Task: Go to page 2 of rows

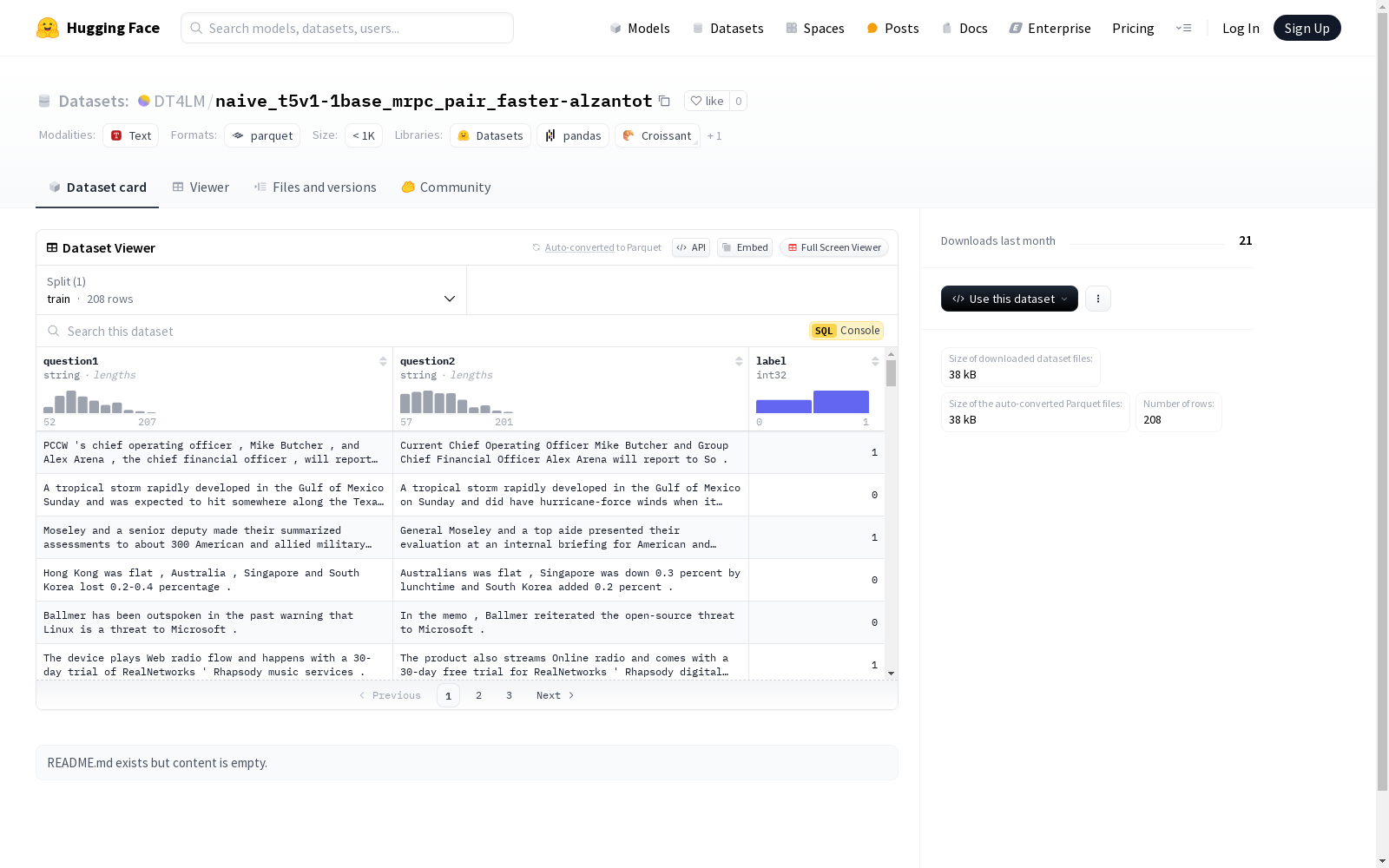Action: tap(478, 695)
